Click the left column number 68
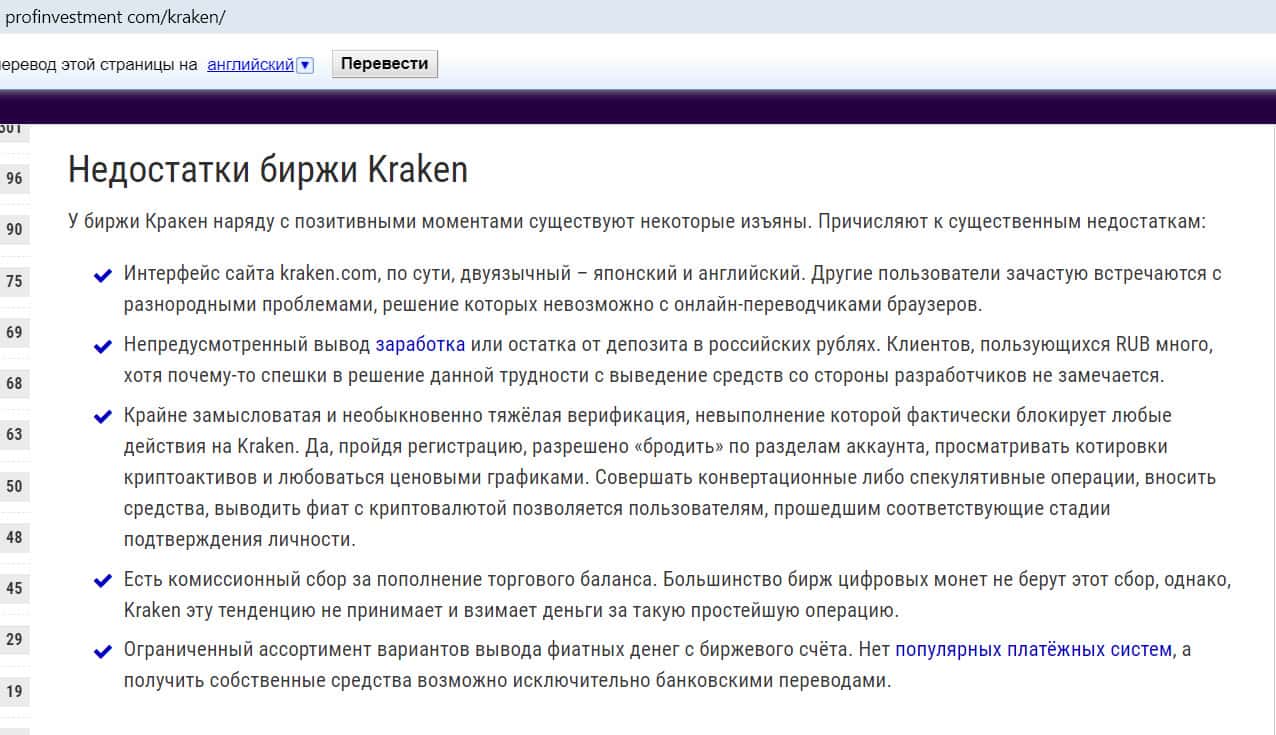 (14, 383)
